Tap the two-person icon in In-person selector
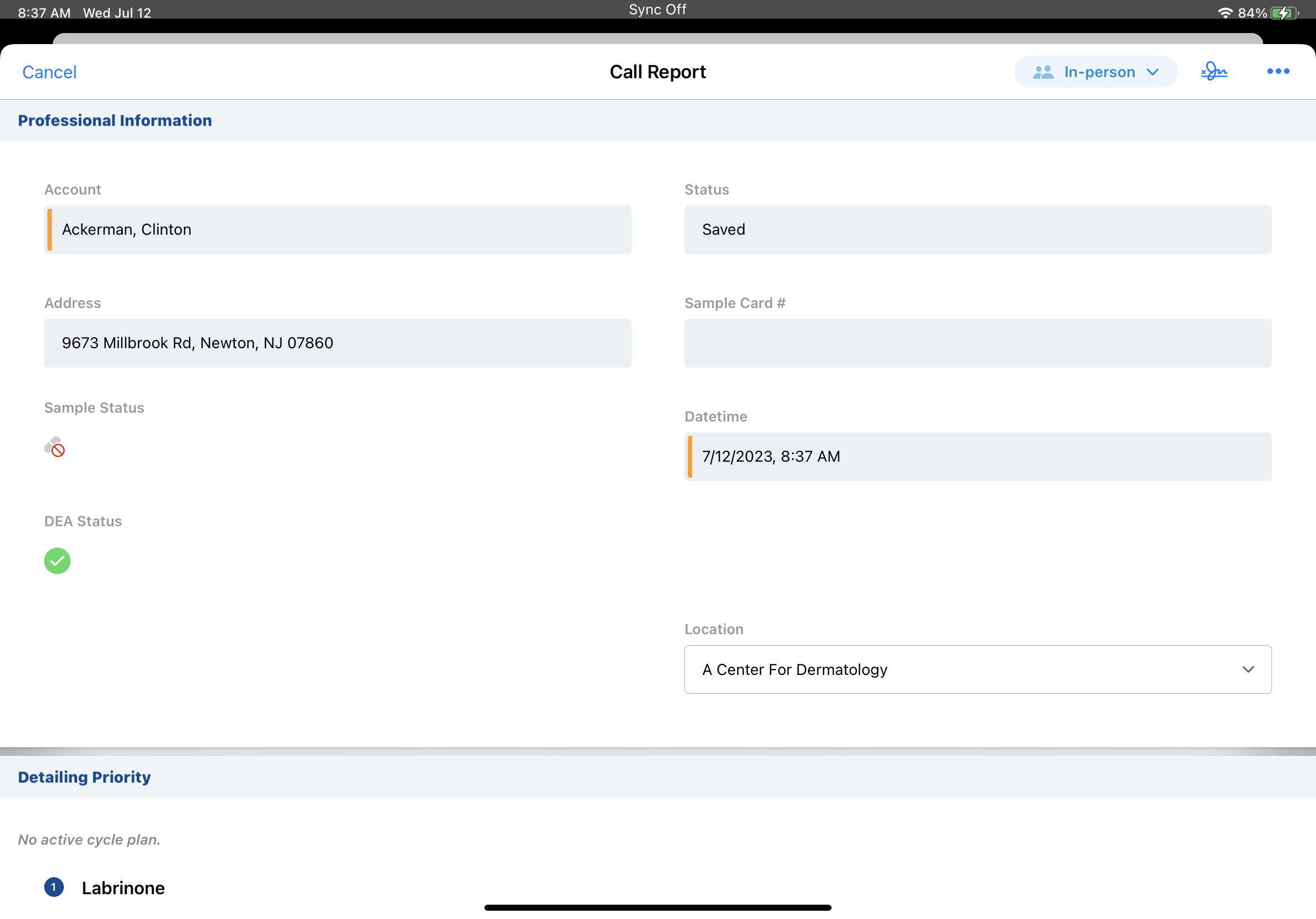The image size is (1316, 919). pos(1043,72)
